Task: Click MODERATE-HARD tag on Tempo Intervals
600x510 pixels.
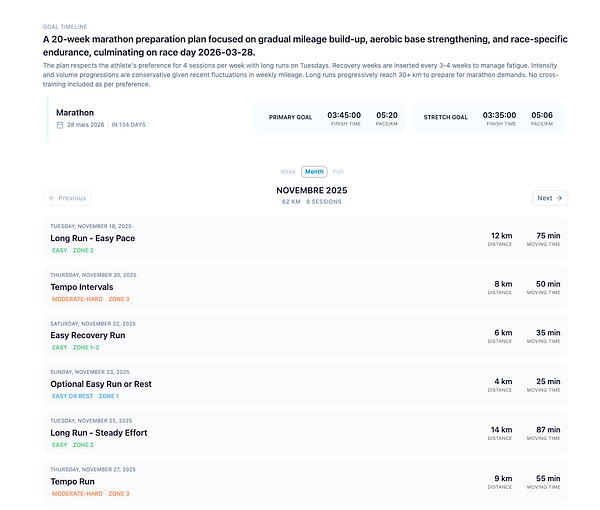Action: 78,299
